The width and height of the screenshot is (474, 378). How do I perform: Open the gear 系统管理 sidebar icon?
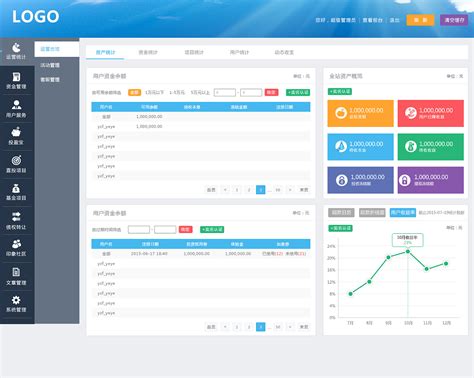16,304
